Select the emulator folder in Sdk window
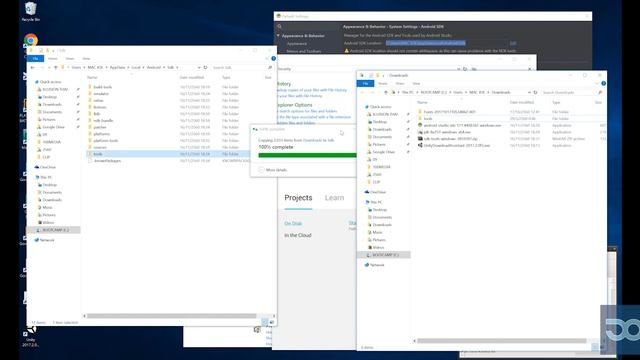 point(101,93)
